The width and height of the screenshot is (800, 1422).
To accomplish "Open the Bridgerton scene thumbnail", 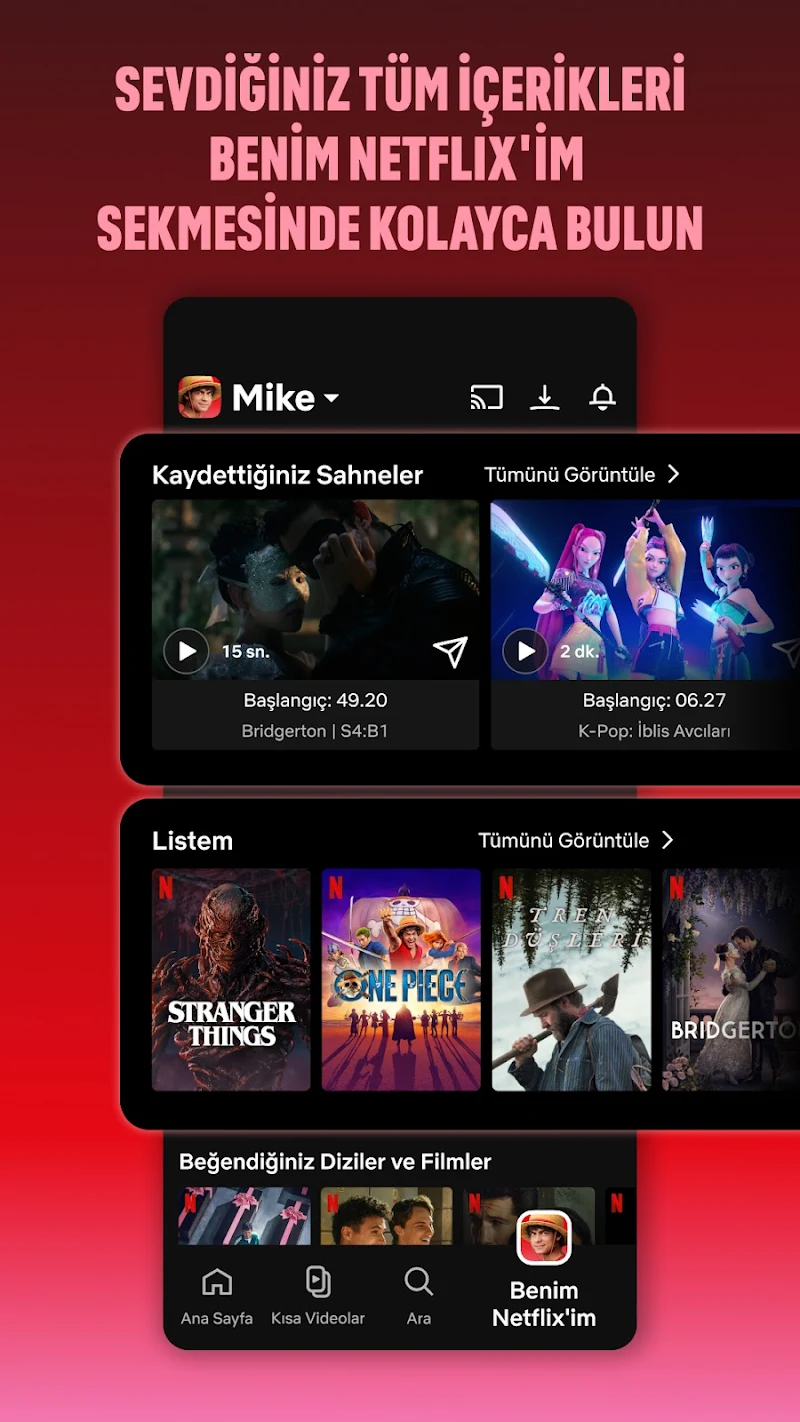I will tap(316, 590).
